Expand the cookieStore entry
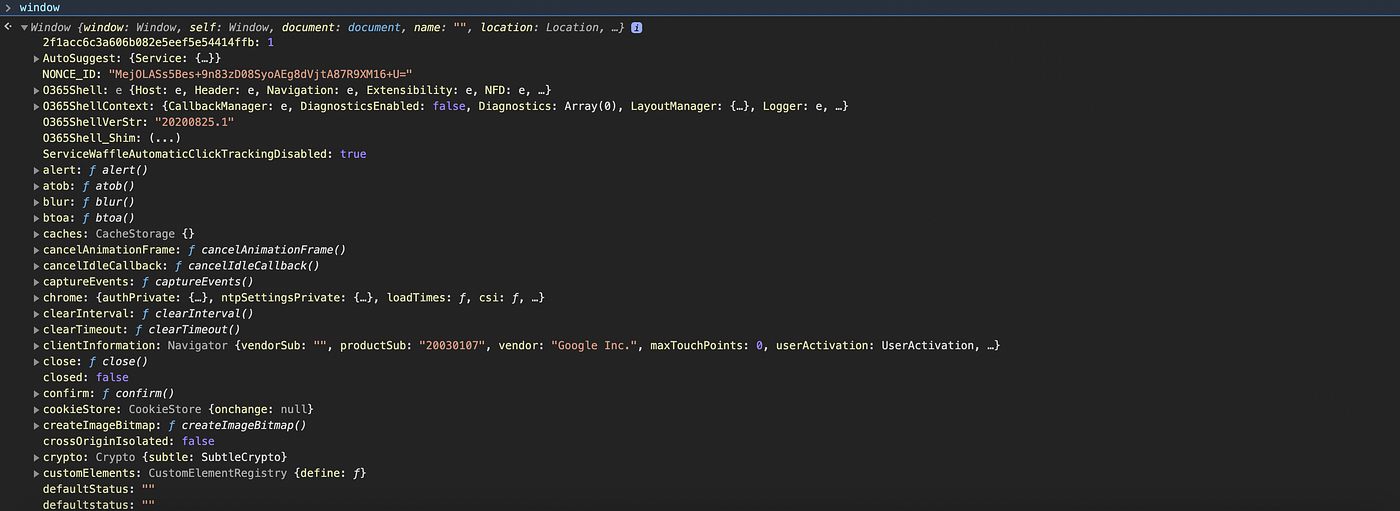This screenshot has width=1400, height=511. tap(36, 410)
